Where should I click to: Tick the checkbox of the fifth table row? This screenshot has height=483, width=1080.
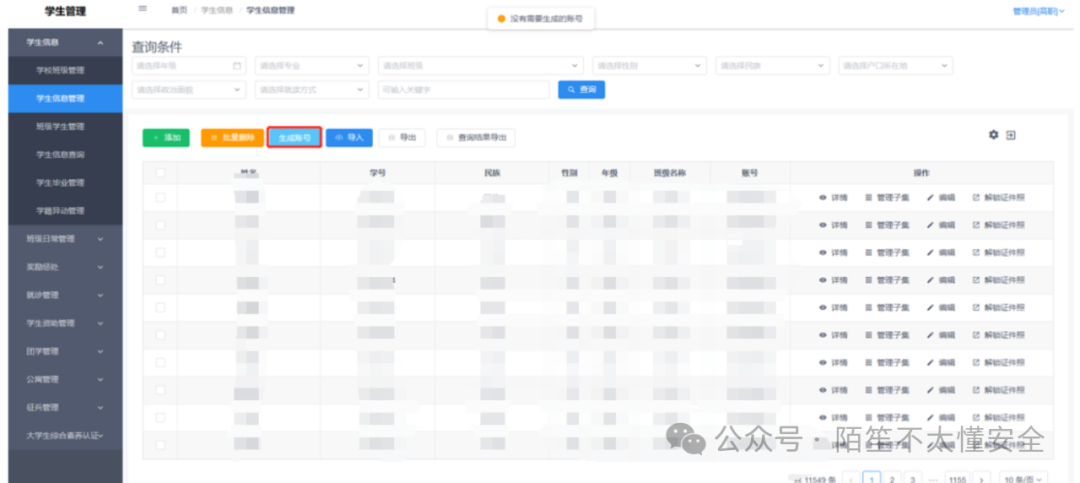(x=160, y=308)
